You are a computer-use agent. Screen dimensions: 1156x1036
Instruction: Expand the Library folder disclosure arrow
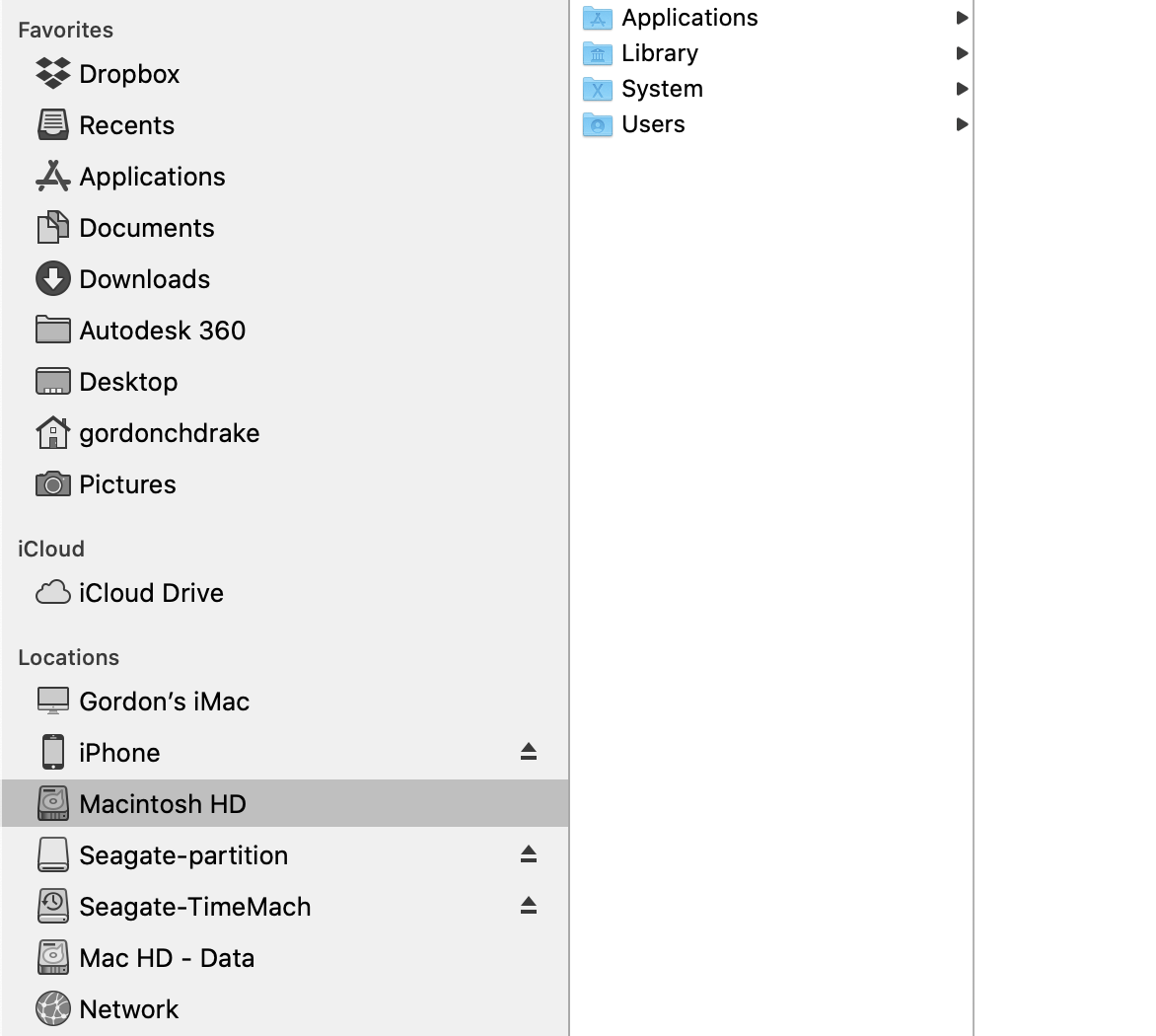(964, 52)
